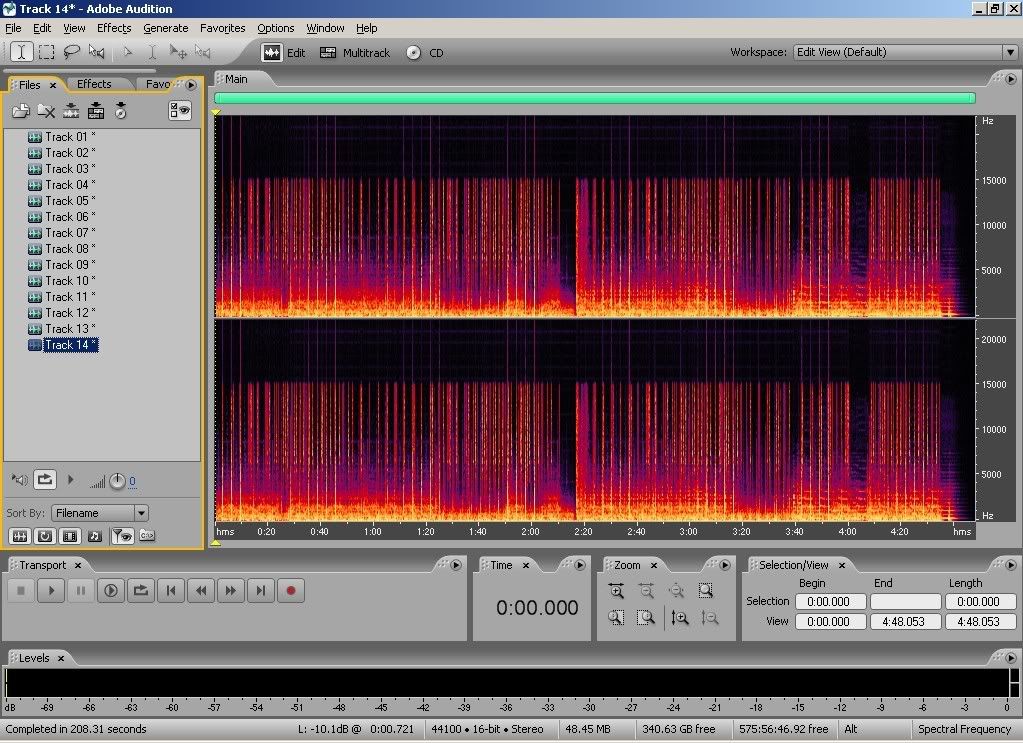Image resolution: width=1023 pixels, height=743 pixels.
Task: Click the Close File icon in the Files panel
Action: pos(46,111)
